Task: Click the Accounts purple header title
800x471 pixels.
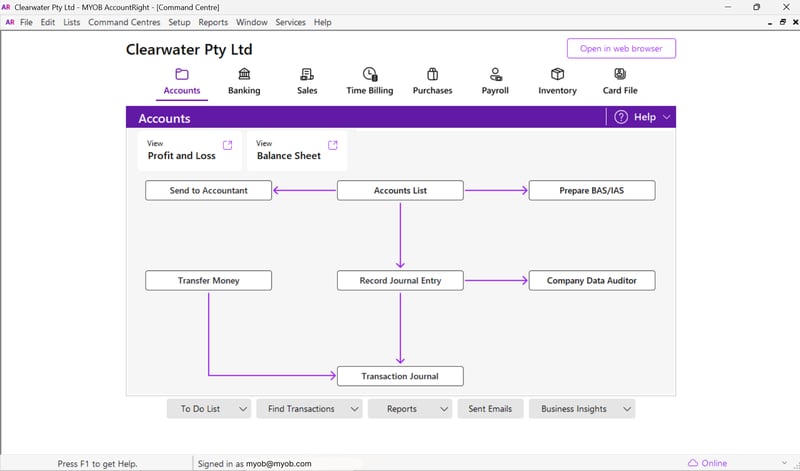Action: pos(164,118)
